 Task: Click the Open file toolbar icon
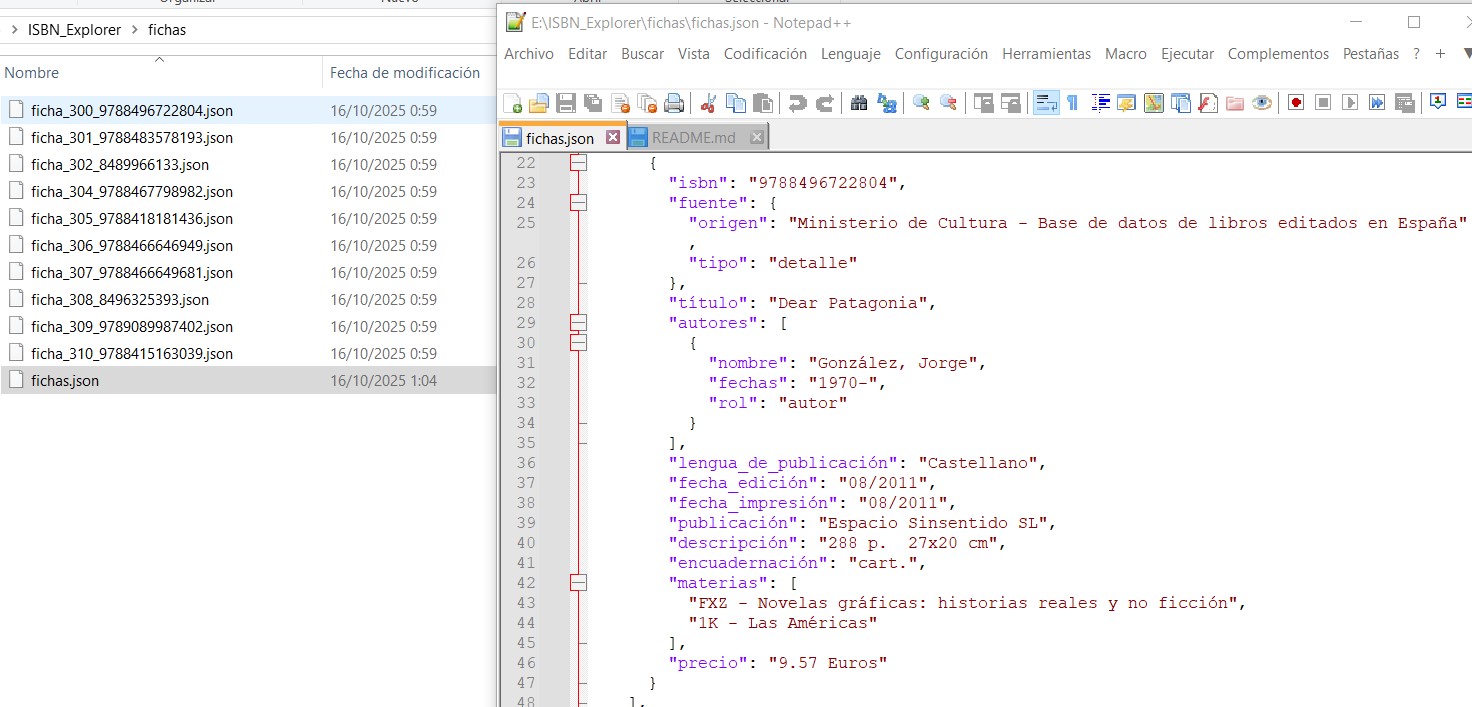(x=539, y=102)
